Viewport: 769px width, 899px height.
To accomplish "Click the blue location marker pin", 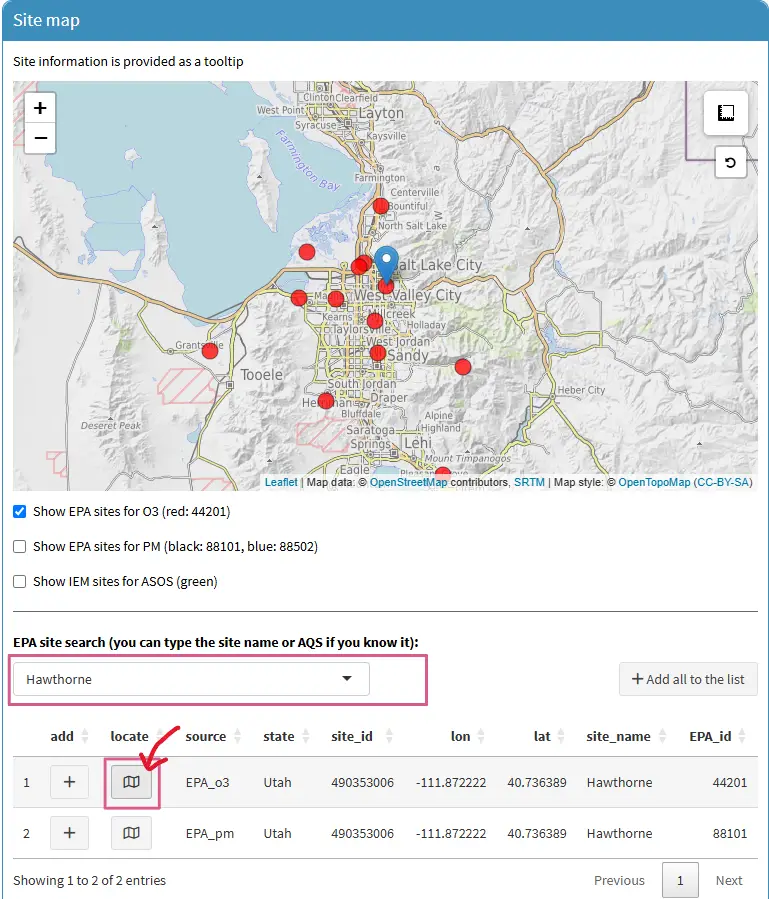I will click(386, 262).
